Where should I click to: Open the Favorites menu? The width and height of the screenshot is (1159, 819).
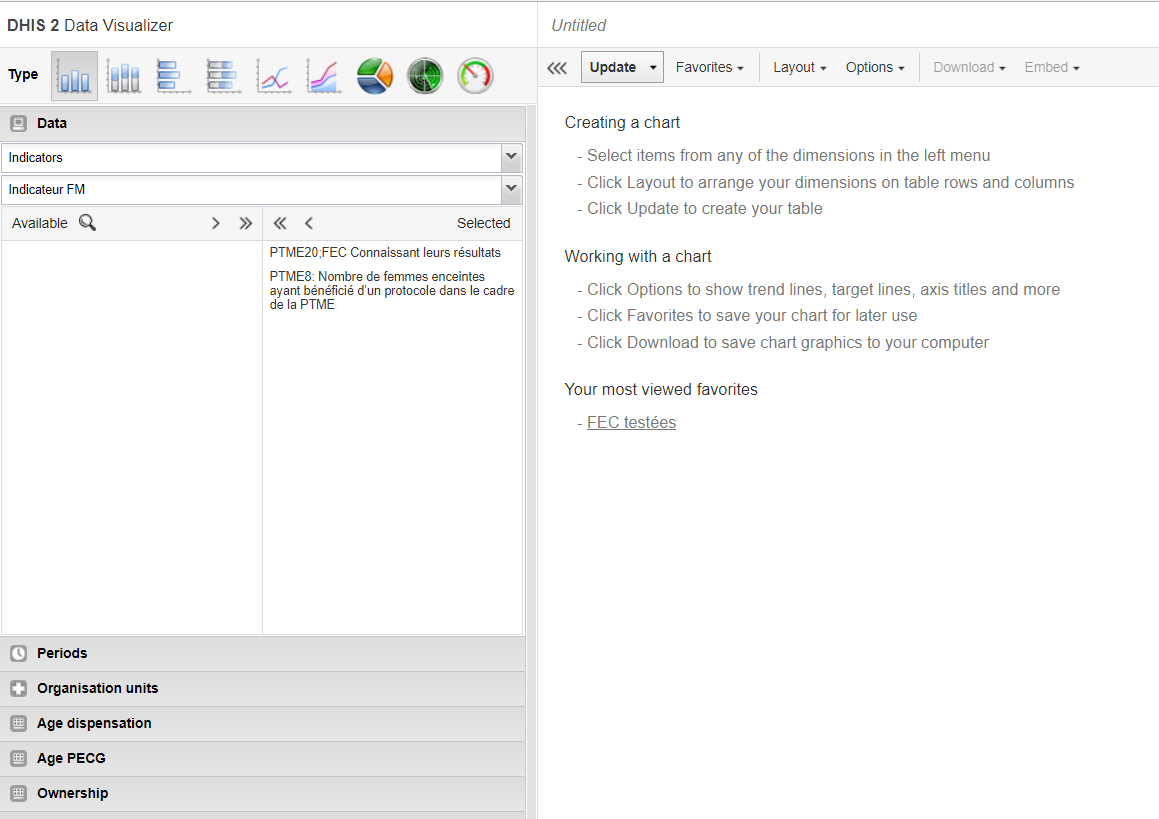coord(709,68)
